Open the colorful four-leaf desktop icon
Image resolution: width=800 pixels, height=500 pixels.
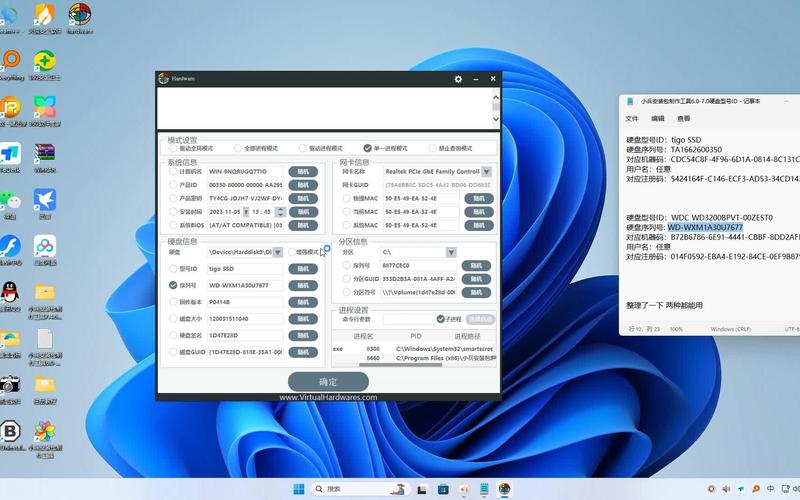coord(45,111)
